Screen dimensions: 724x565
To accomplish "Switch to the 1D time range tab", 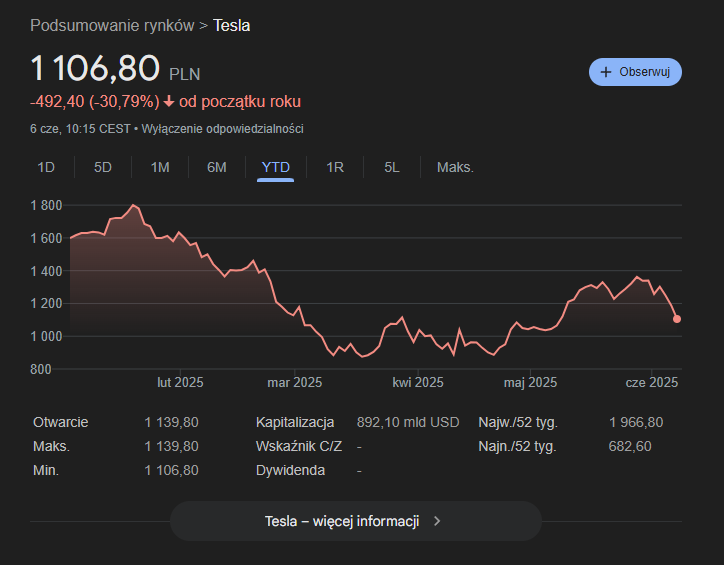I will point(46,167).
